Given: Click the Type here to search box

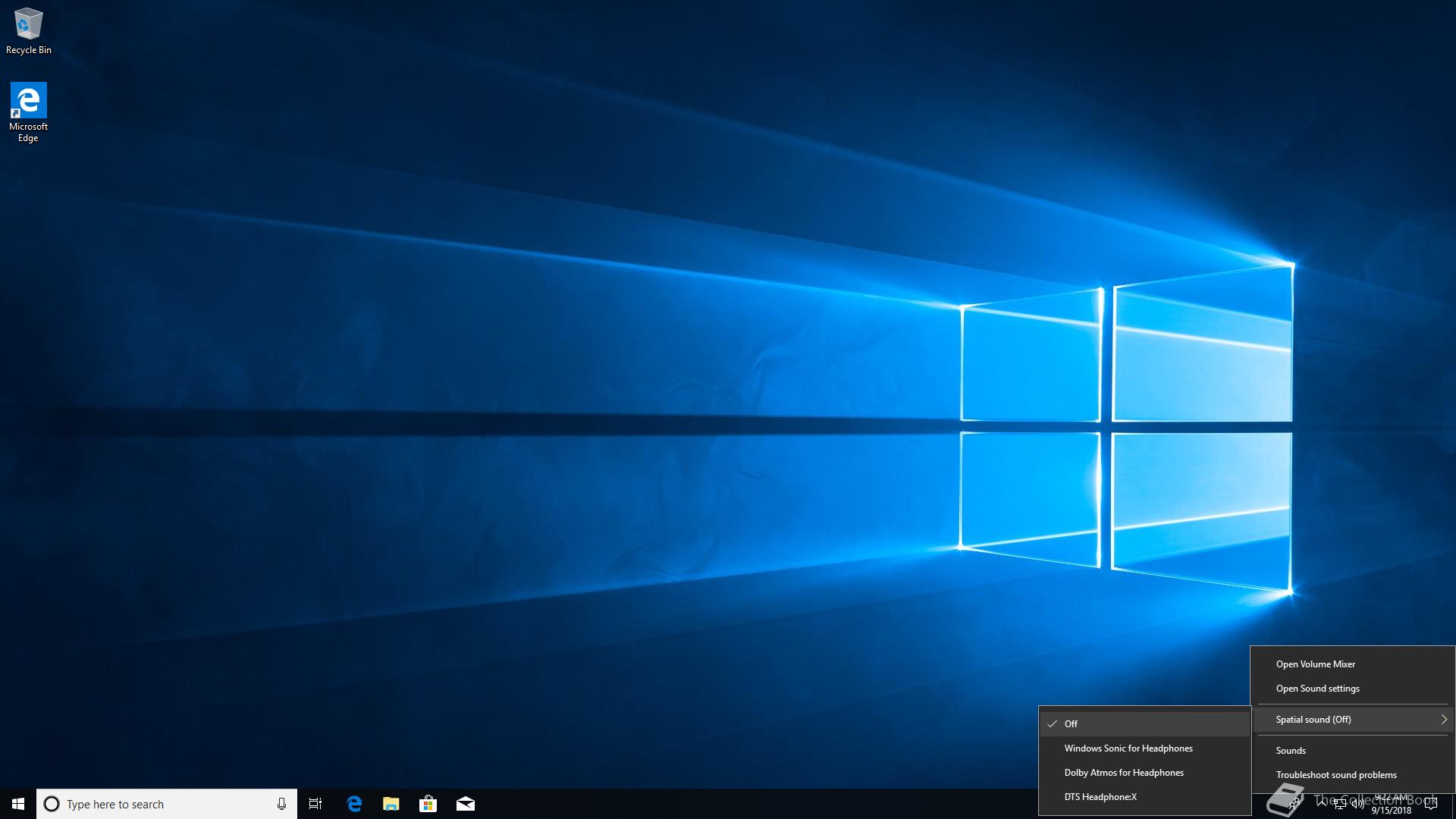Looking at the screenshot, I should (x=167, y=804).
